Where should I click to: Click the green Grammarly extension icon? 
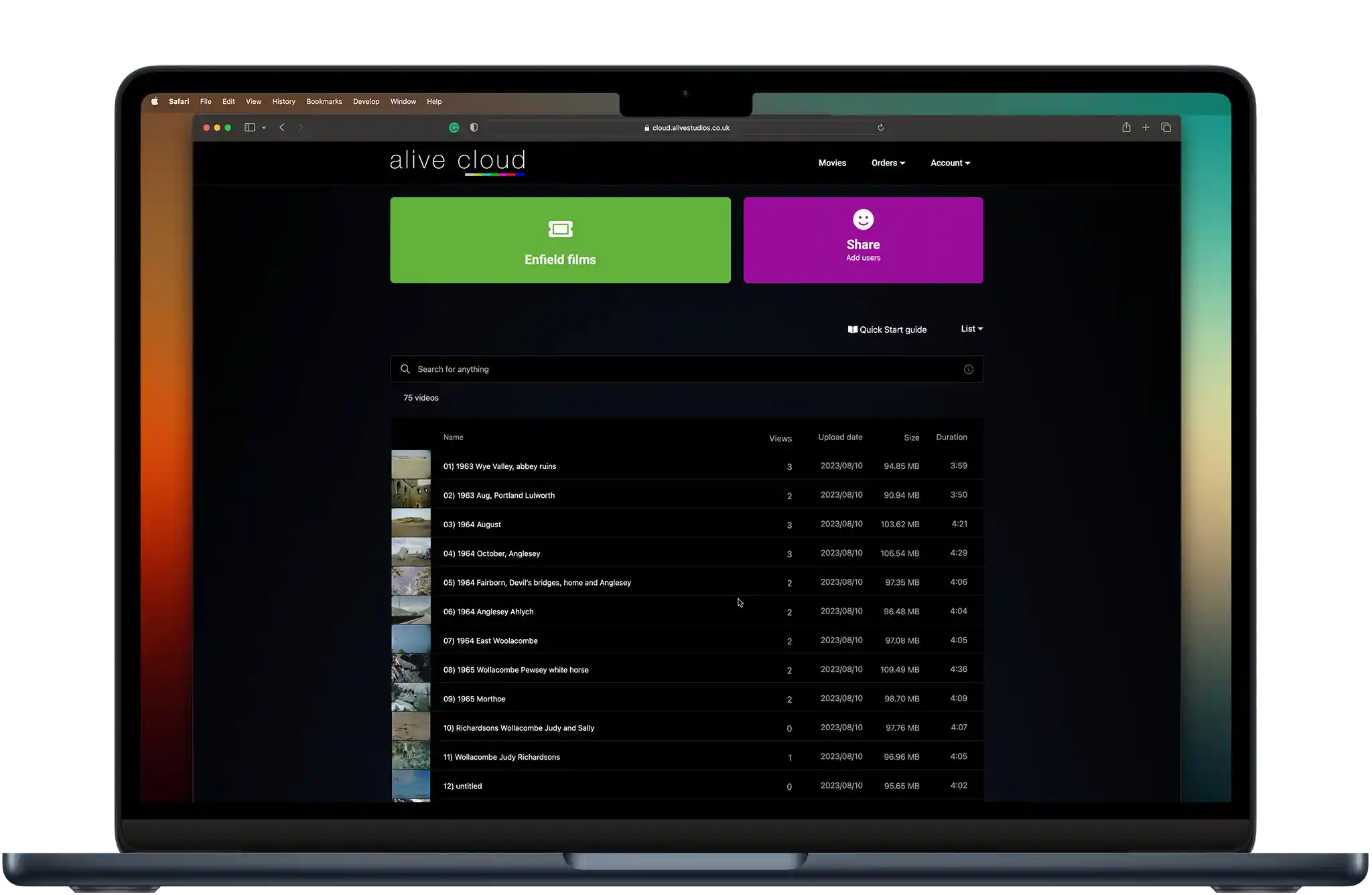click(x=454, y=127)
